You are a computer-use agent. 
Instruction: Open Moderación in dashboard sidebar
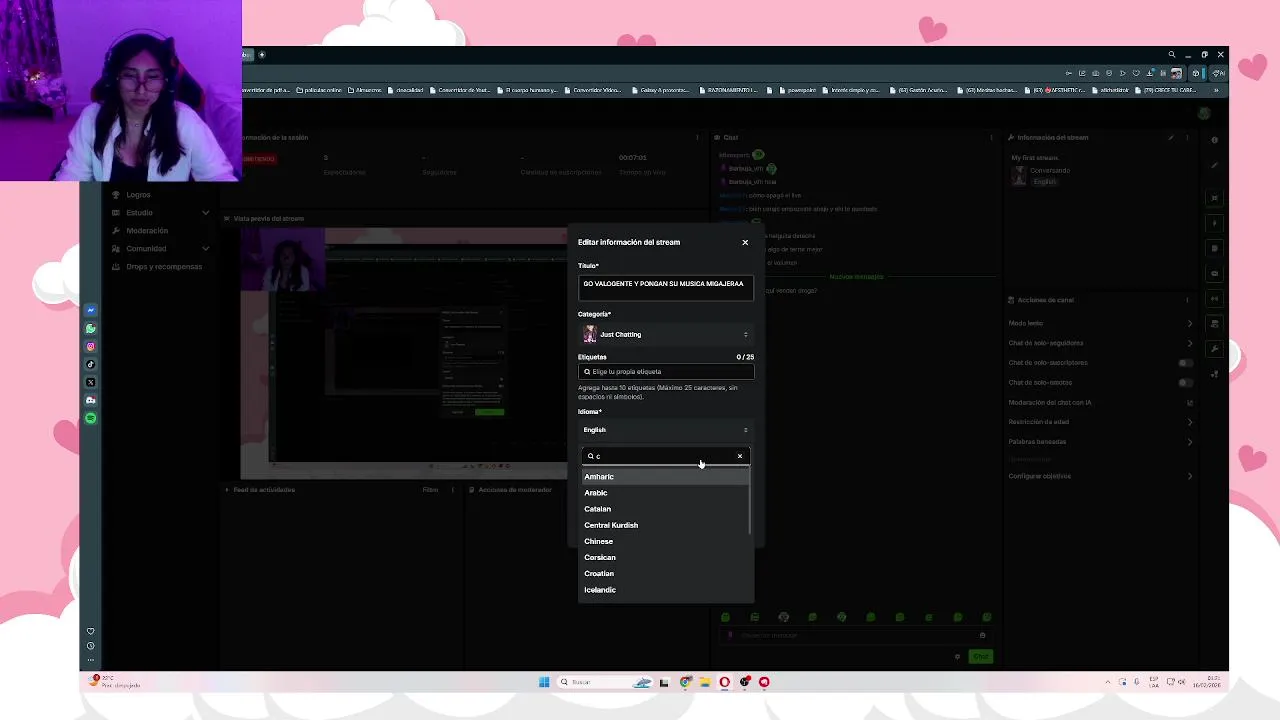click(x=147, y=231)
